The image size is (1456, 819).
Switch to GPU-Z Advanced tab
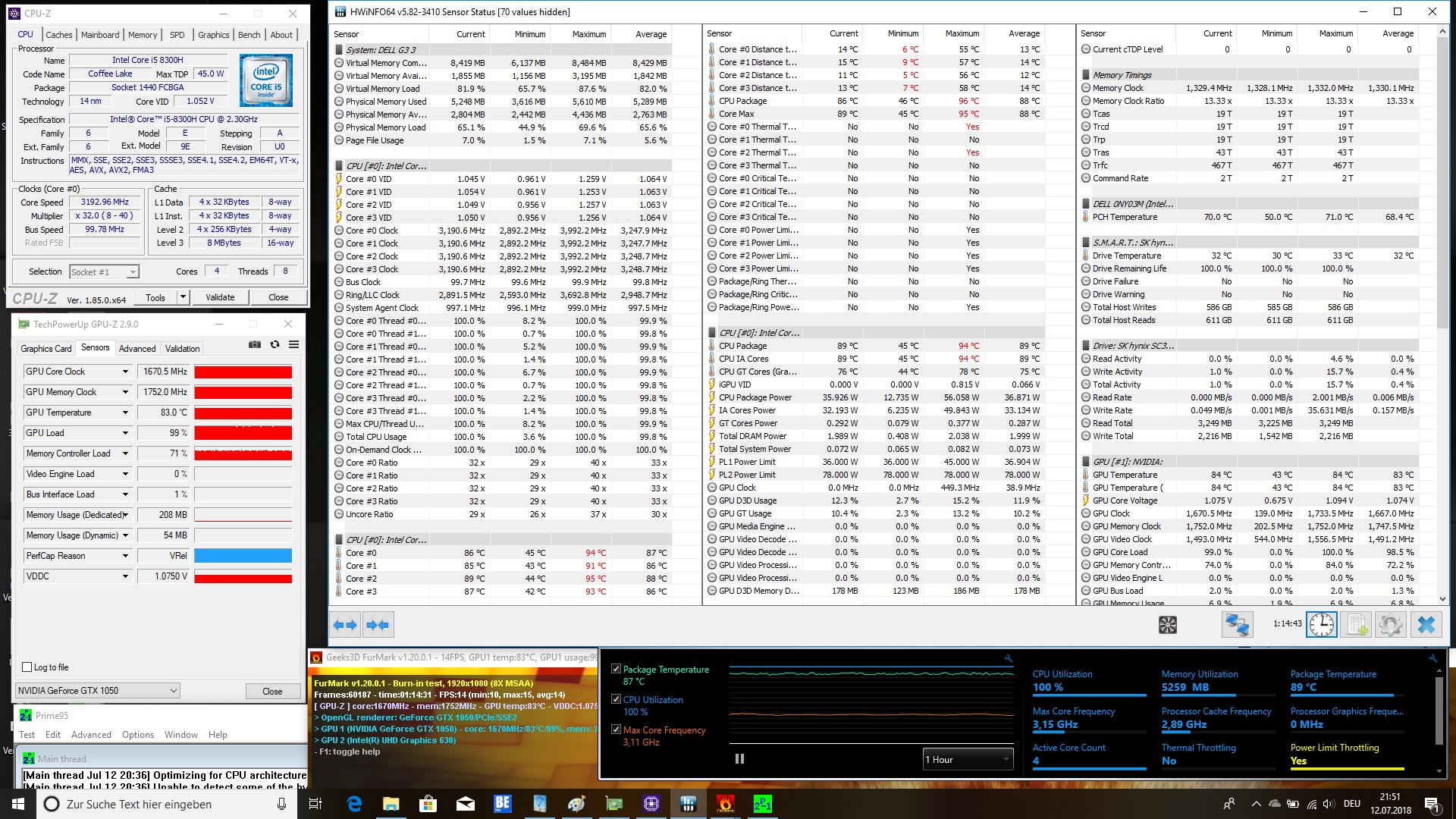click(137, 349)
